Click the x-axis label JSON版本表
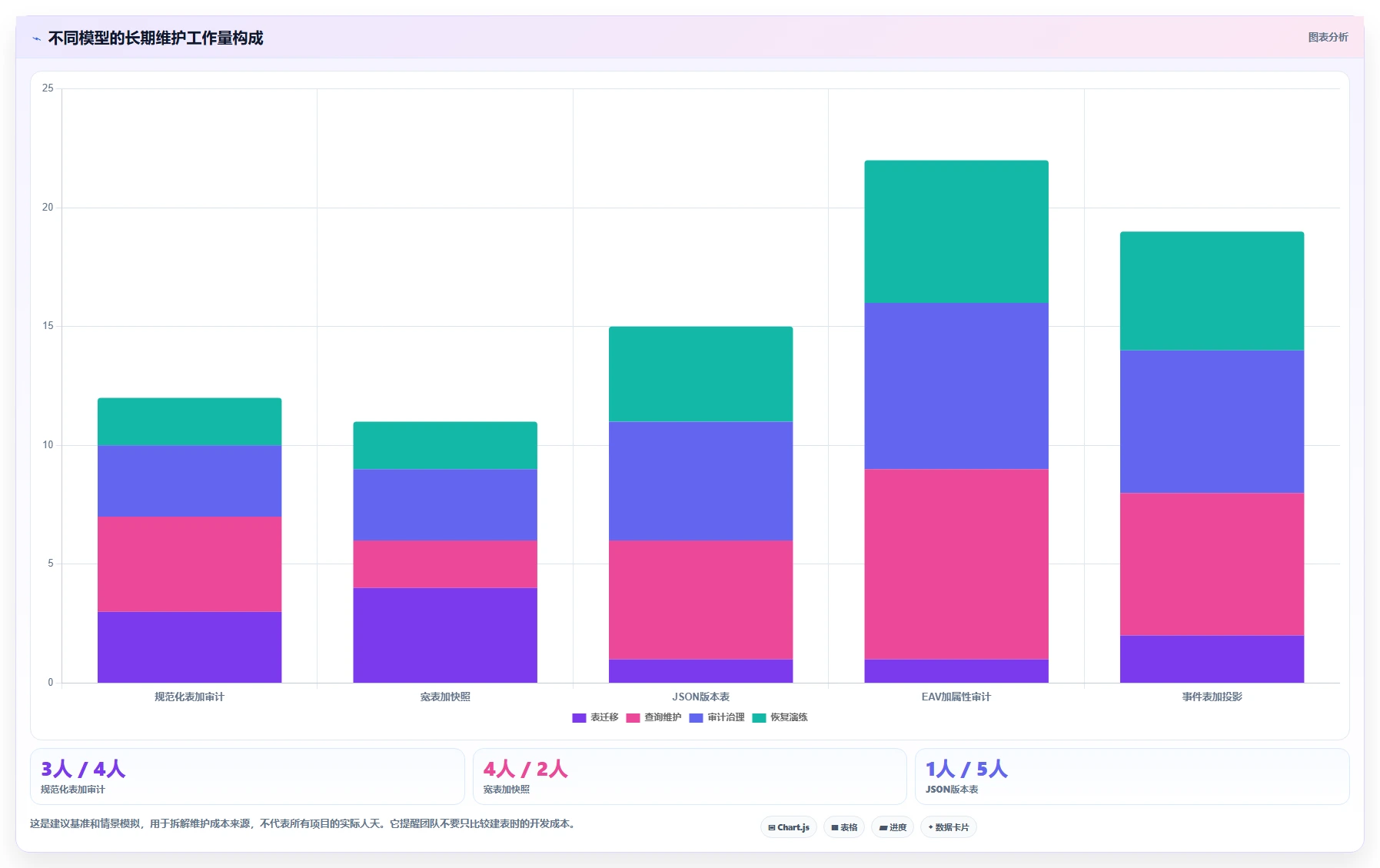The height and width of the screenshot is (868, 1380). pyautogui.click(x=701, y=697)
